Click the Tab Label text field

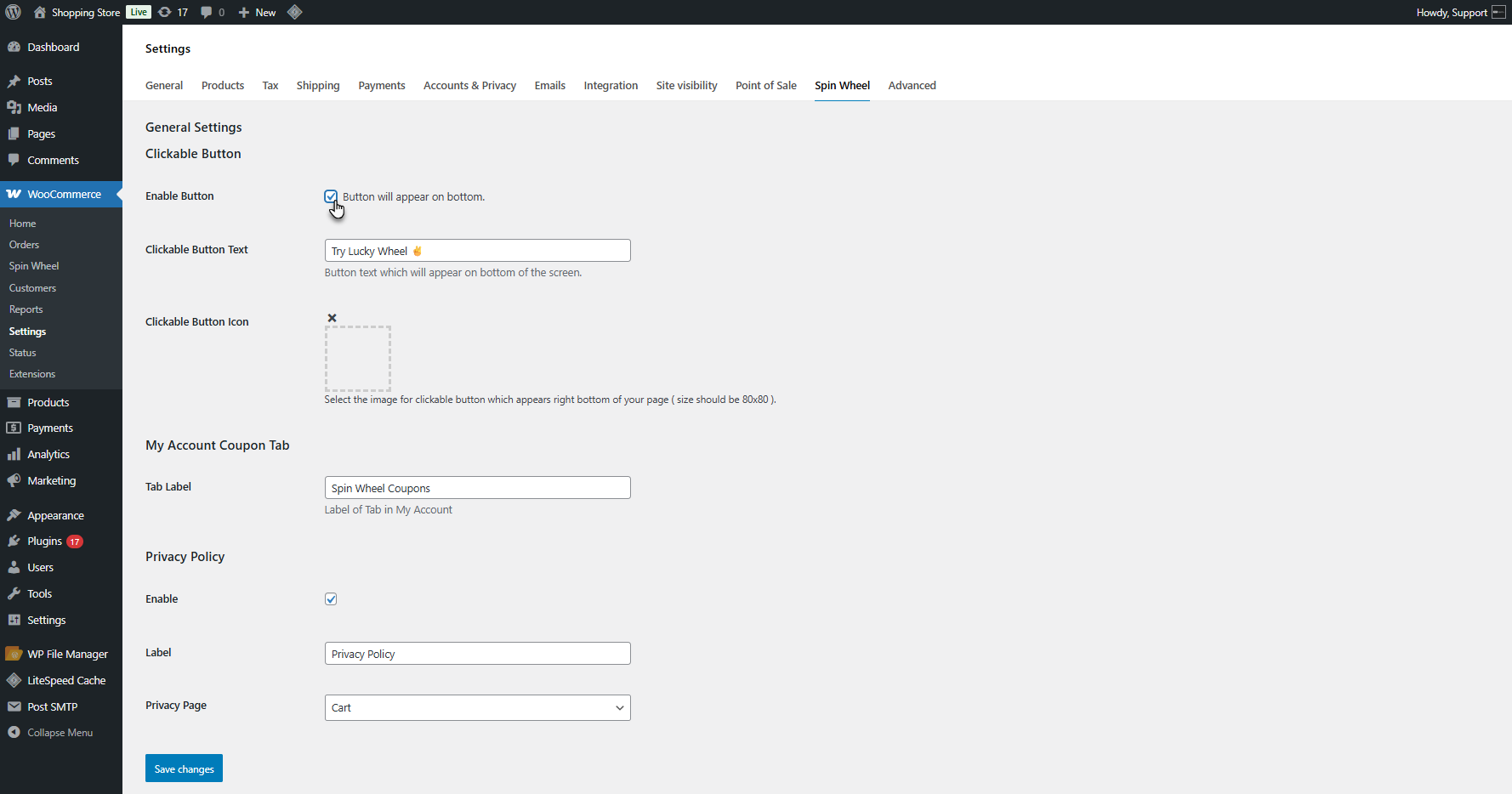point(477,488)
